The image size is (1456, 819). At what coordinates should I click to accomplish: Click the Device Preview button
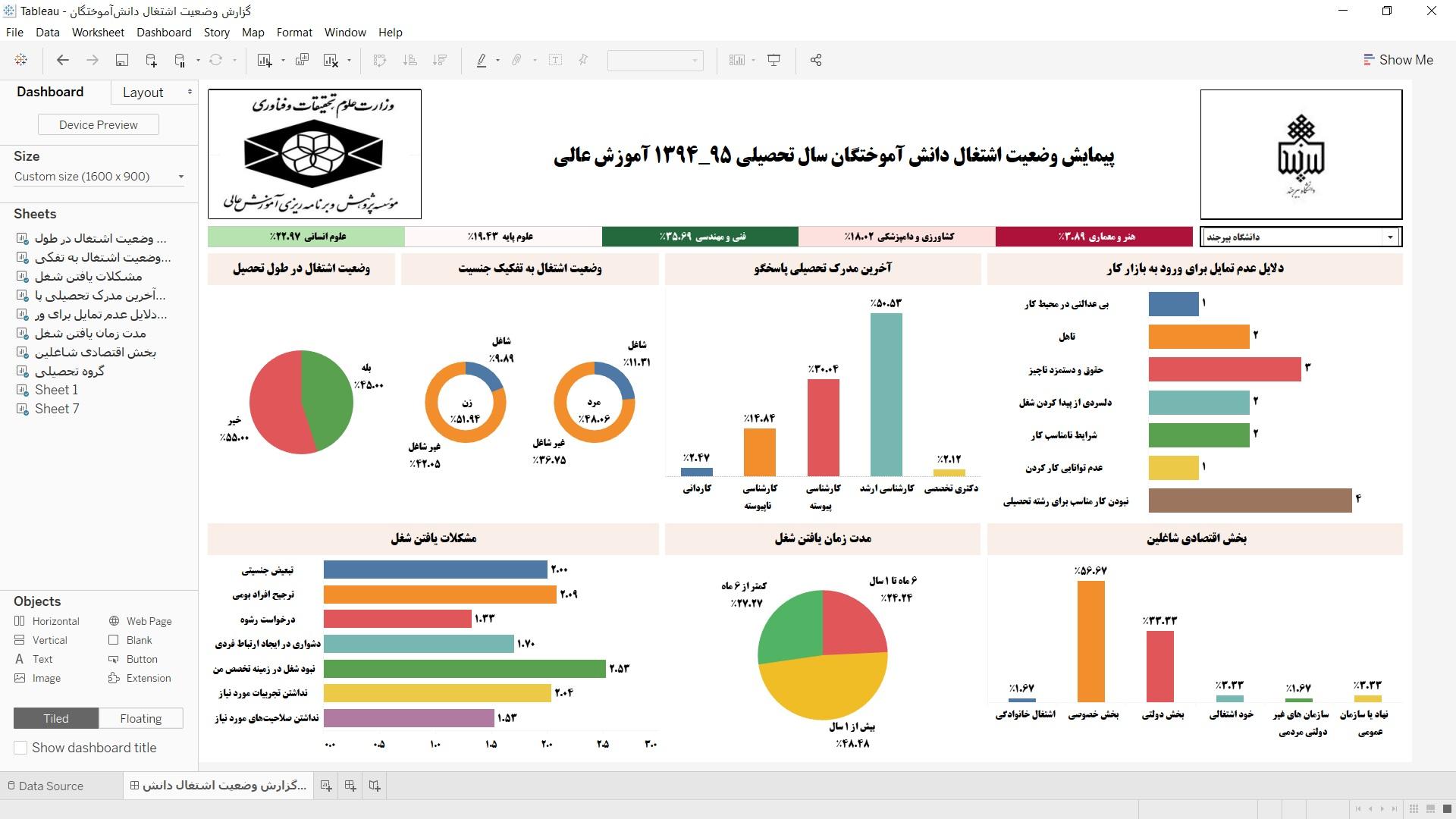coord(99,124)
